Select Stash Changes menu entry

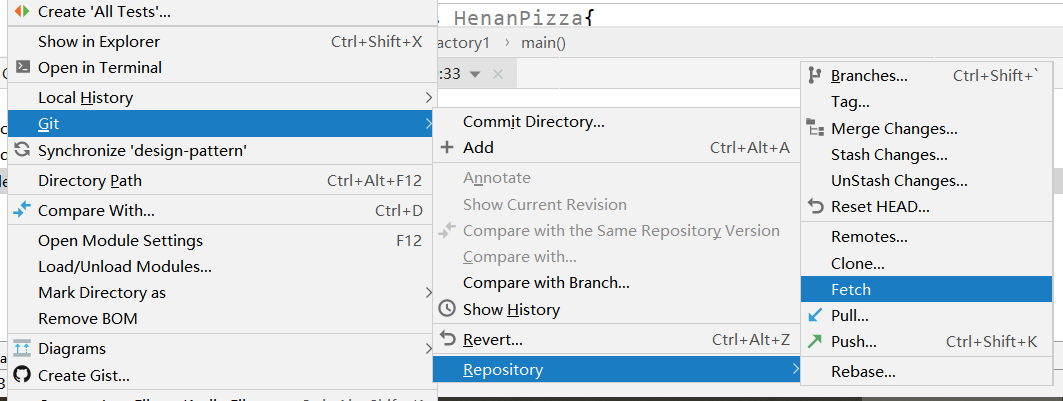pos(889,155)
